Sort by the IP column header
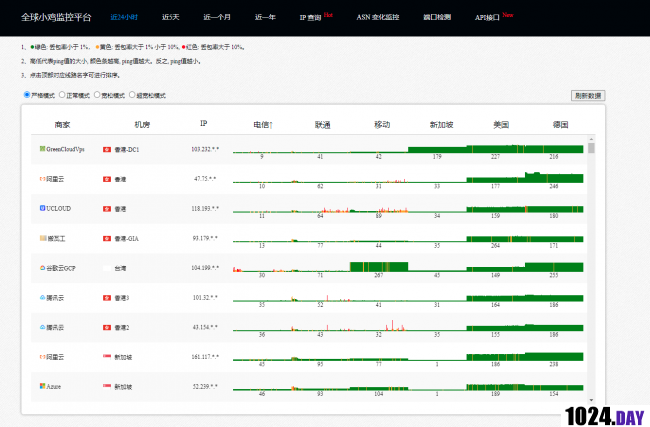Viewport: 650px width, 427px height. pyautogui.click(x=204, y=124)
